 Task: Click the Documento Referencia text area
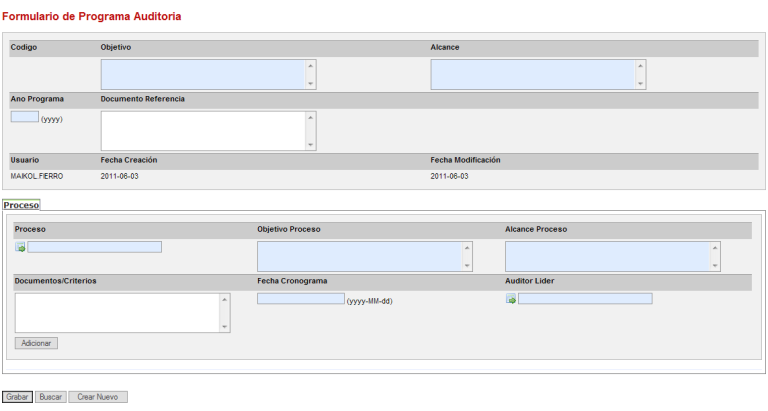coord(202,130)
